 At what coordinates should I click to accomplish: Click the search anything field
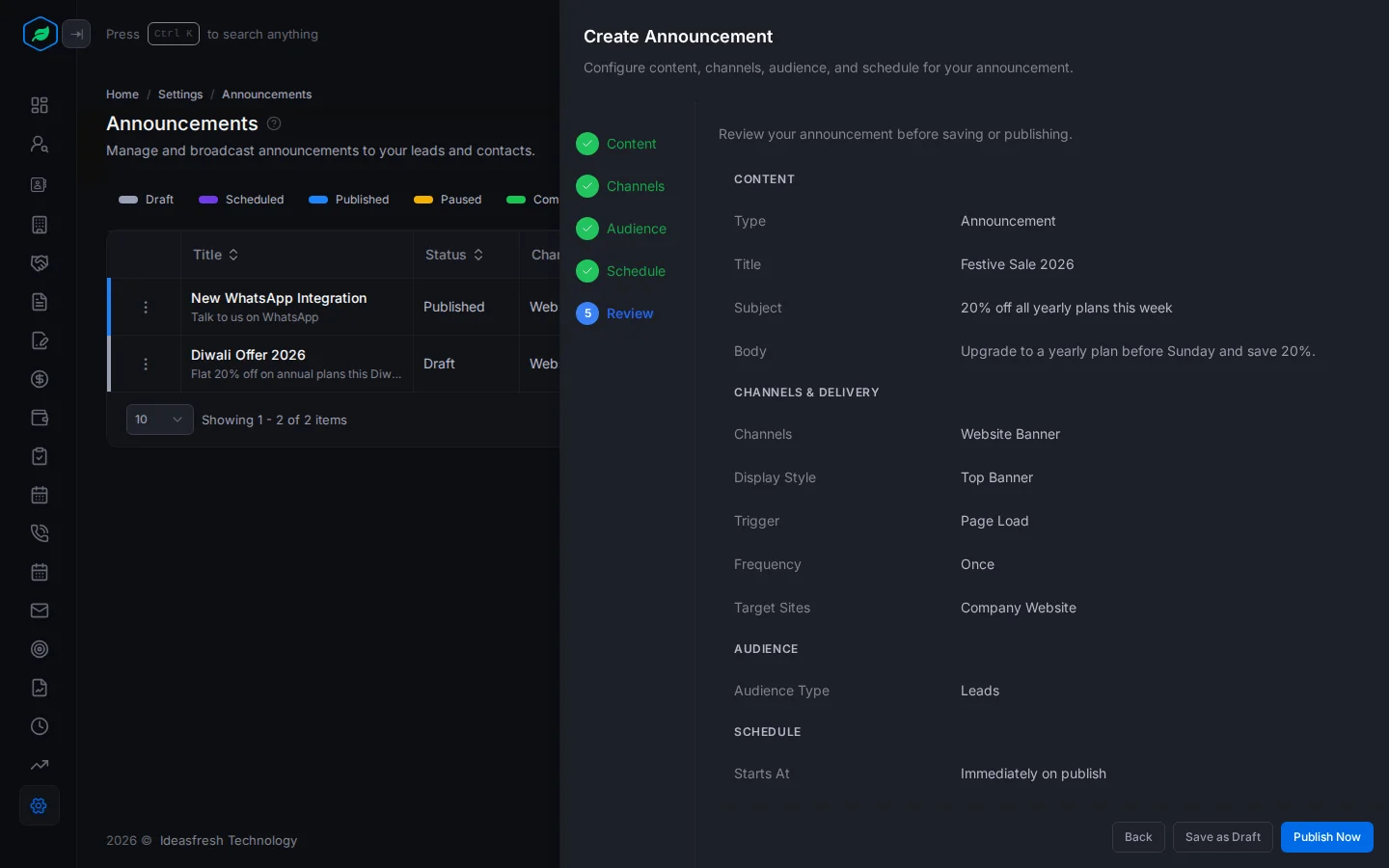[x=212, y=34]
